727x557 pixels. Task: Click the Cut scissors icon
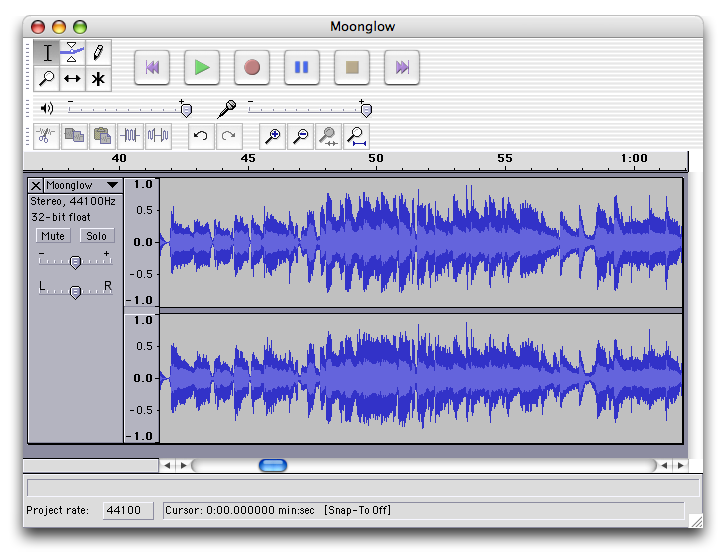click(x=45, y=136)
